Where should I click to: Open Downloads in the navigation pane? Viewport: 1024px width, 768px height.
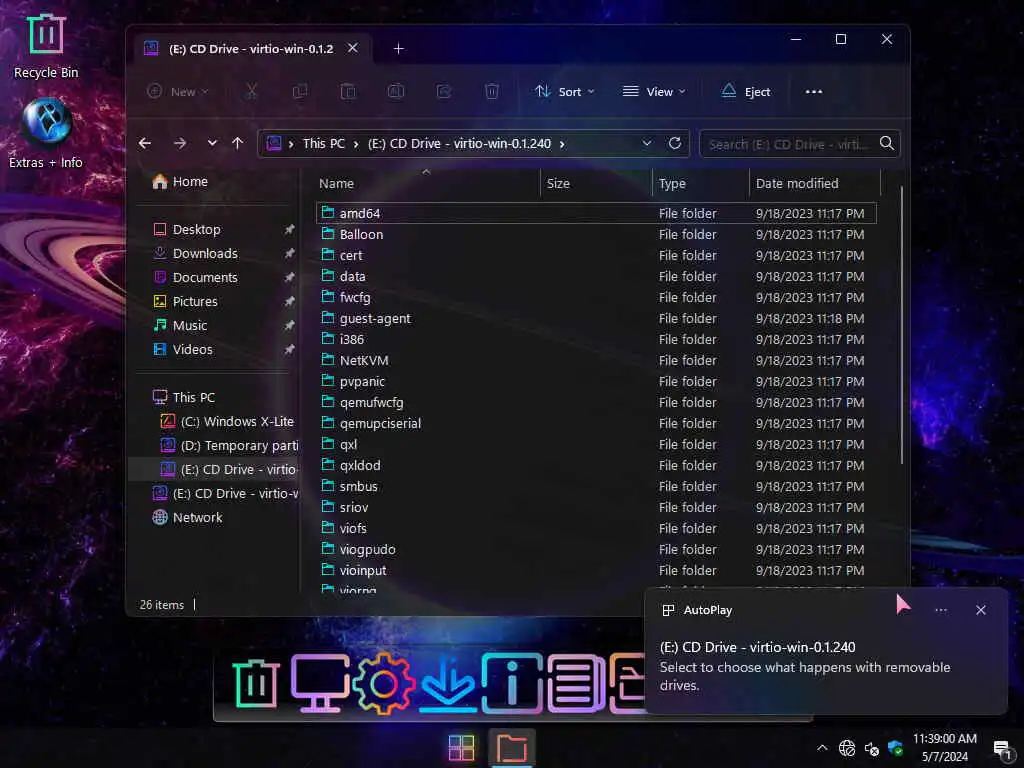click(195, 253)
